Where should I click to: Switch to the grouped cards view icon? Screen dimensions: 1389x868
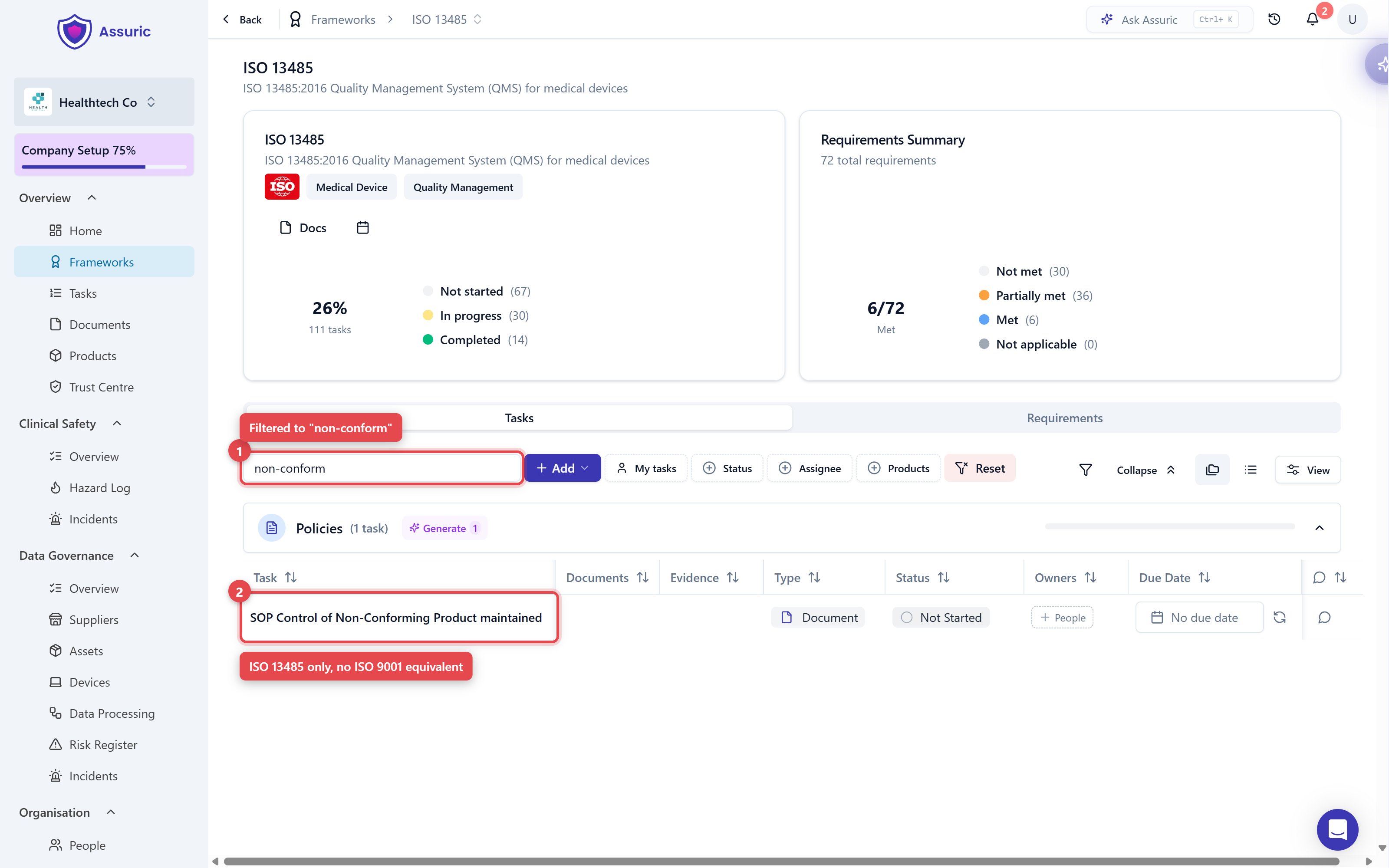(1212, 470)
